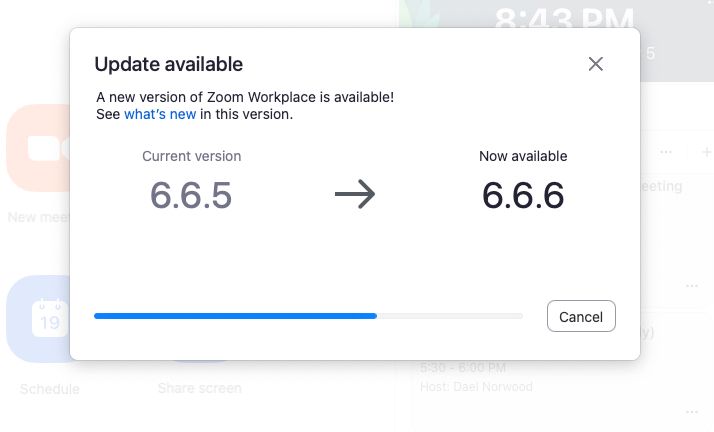Click the Share screen label in background
The height and width of the screenshot is (432, 714).
click(199, 388)
